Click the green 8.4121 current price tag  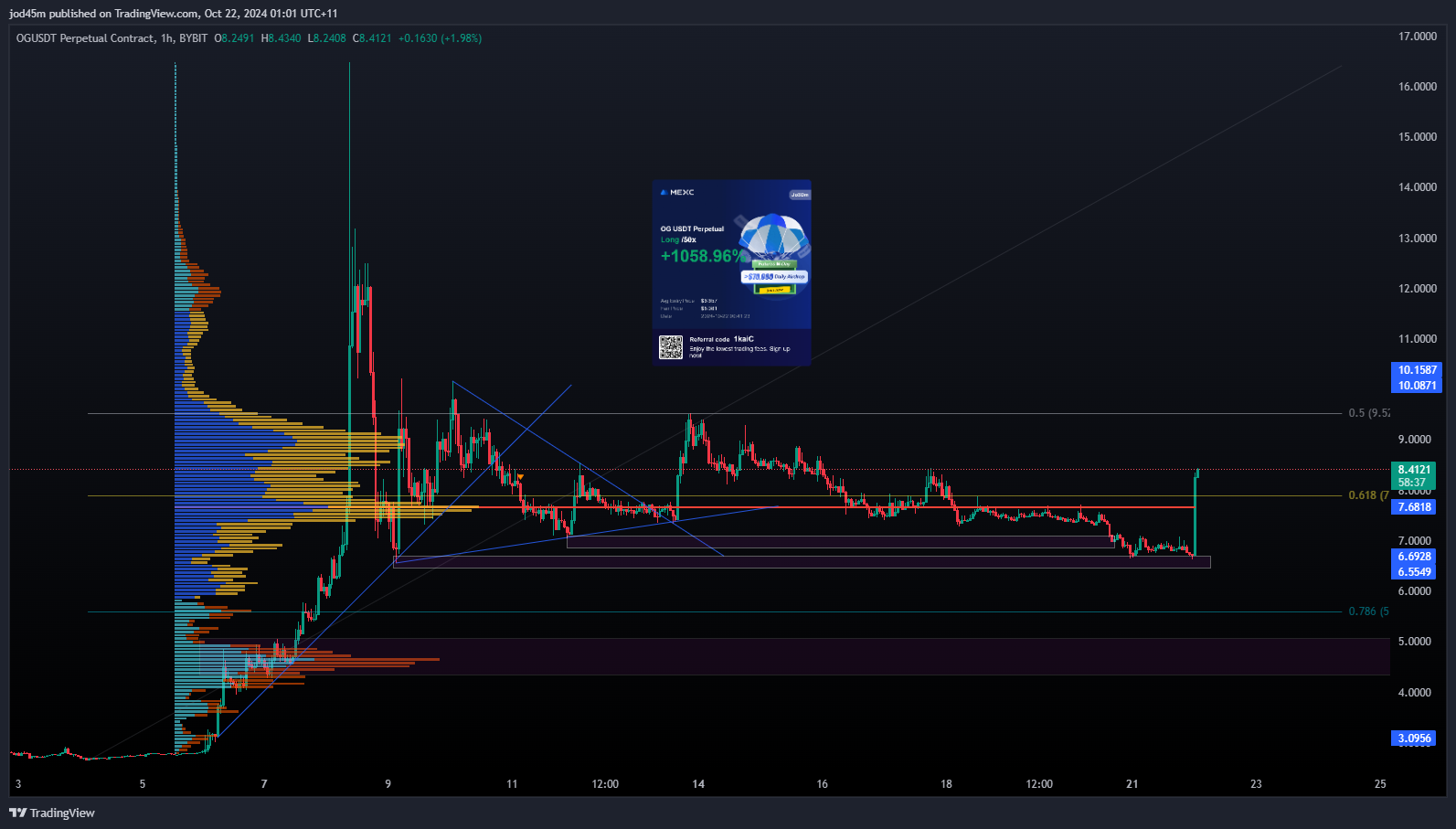1414,470
